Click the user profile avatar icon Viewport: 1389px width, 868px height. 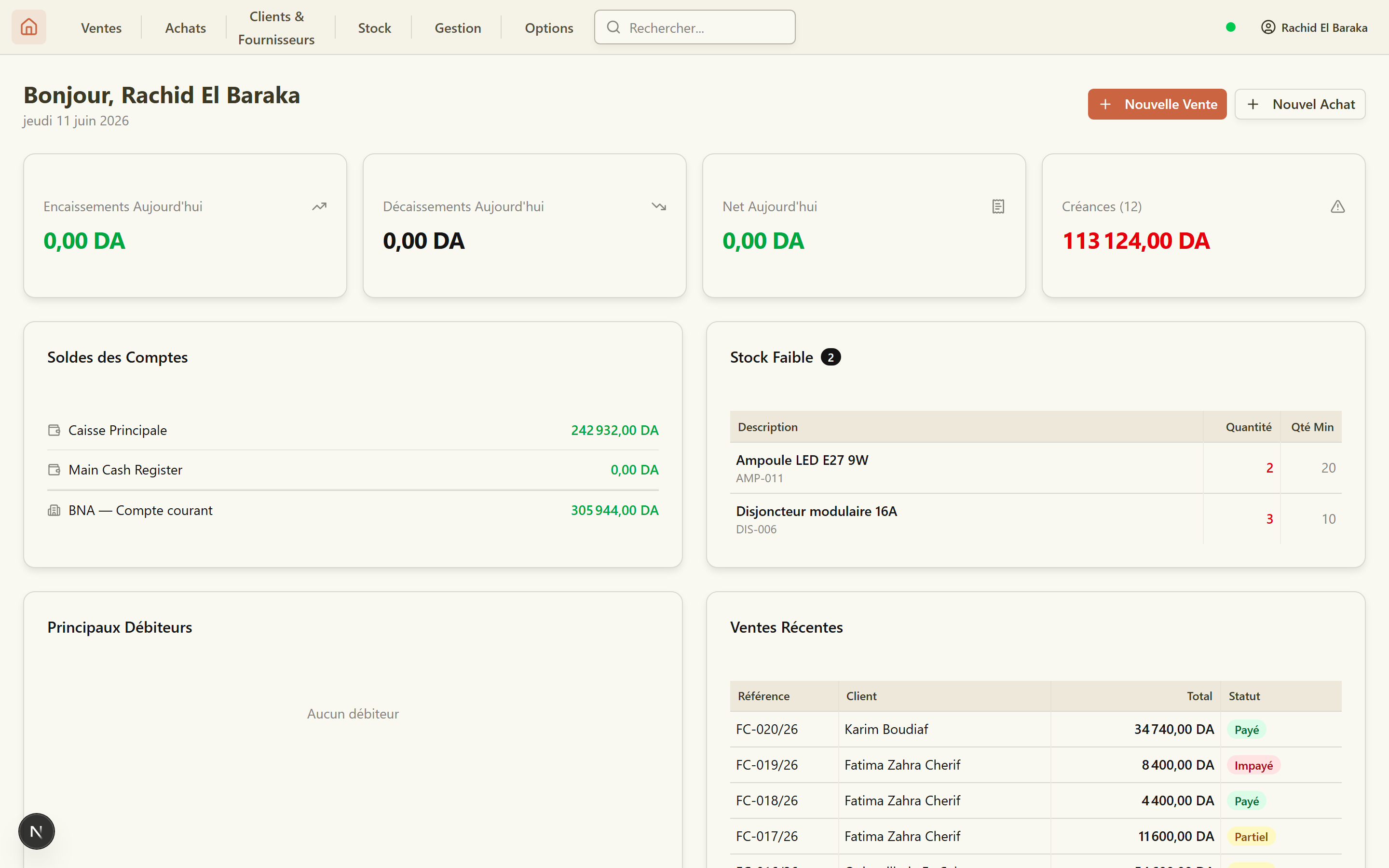pos(1268,27)
